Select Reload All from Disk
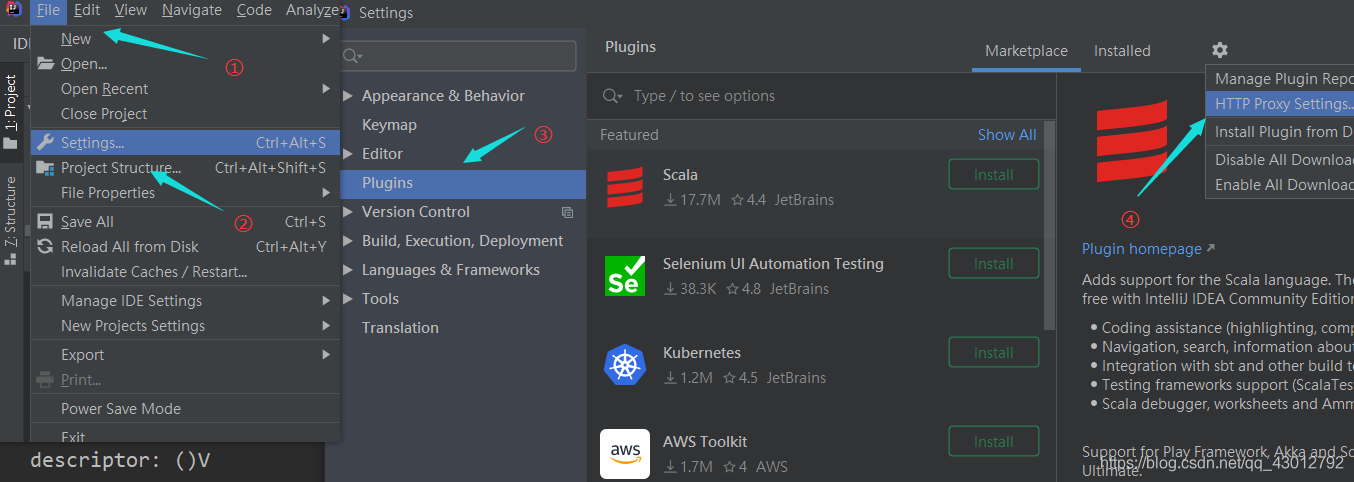This screenshot has height=482, width=1354. 185,247
